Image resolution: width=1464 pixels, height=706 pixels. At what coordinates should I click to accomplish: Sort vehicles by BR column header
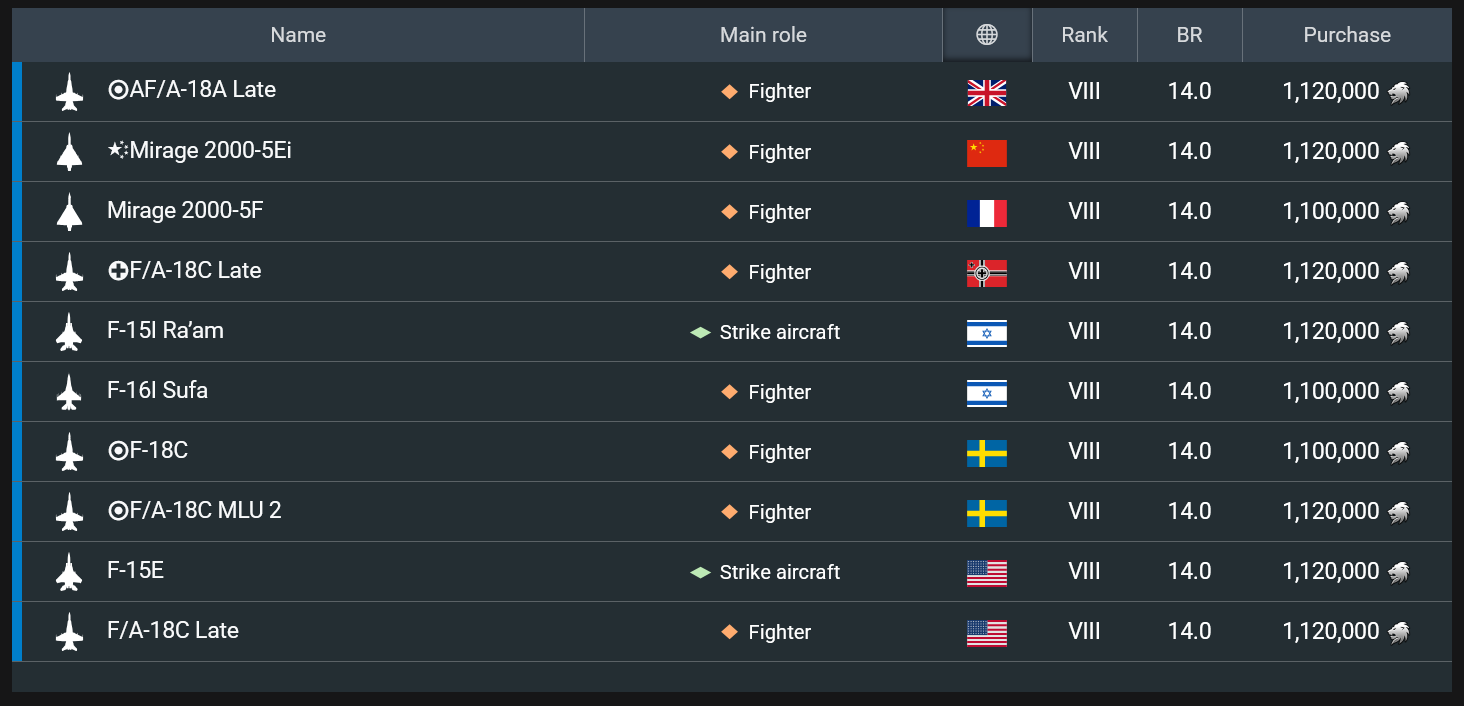coord(1189,35)
